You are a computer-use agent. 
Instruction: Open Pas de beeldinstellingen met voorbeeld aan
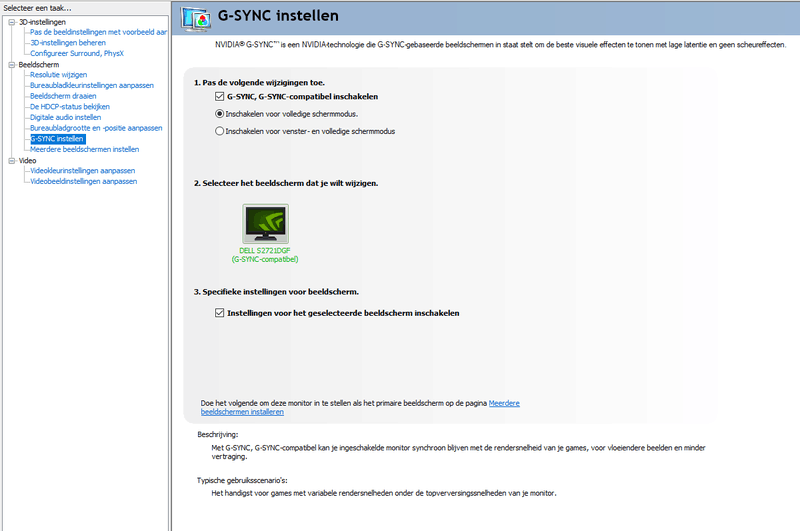pyautogui.click(x=98, y=32)
